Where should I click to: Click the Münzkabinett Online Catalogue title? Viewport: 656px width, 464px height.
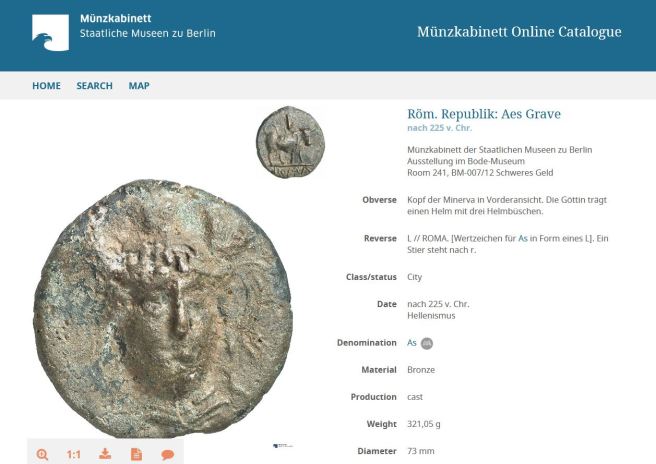[519, 32]
